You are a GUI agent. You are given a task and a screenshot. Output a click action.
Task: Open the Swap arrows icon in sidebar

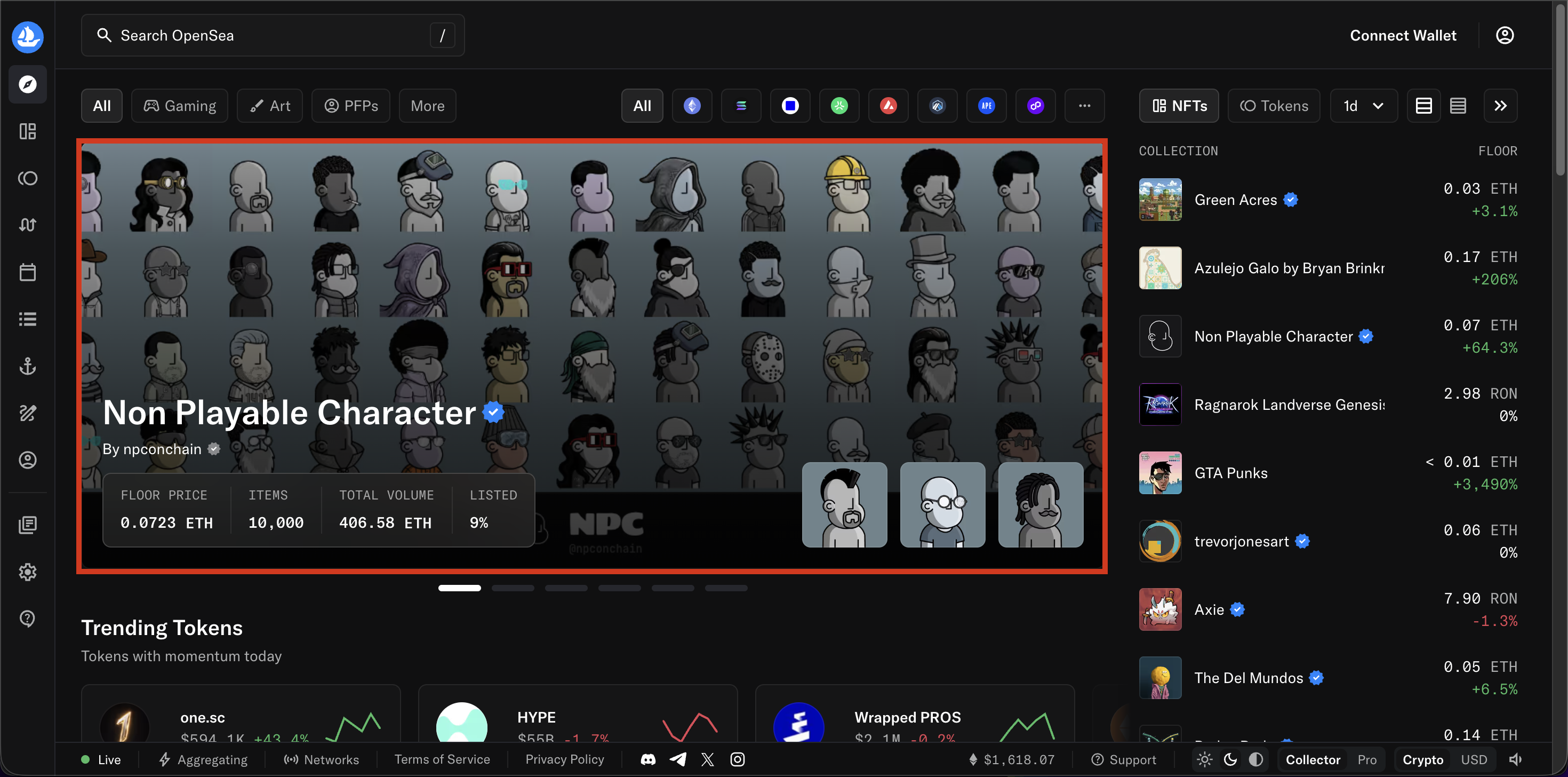27,225
